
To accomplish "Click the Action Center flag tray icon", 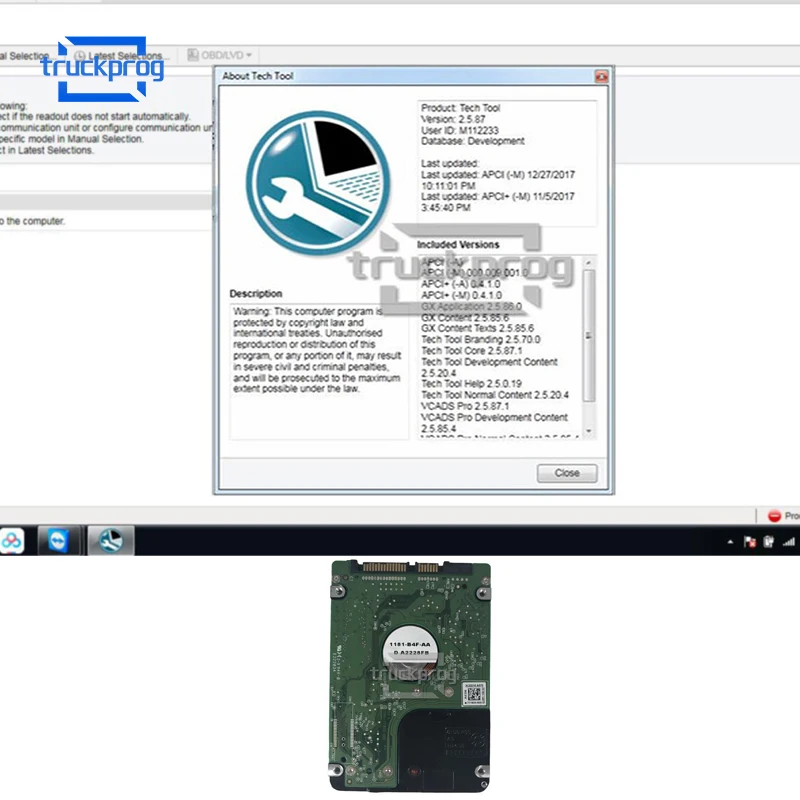I will [749, 541].
